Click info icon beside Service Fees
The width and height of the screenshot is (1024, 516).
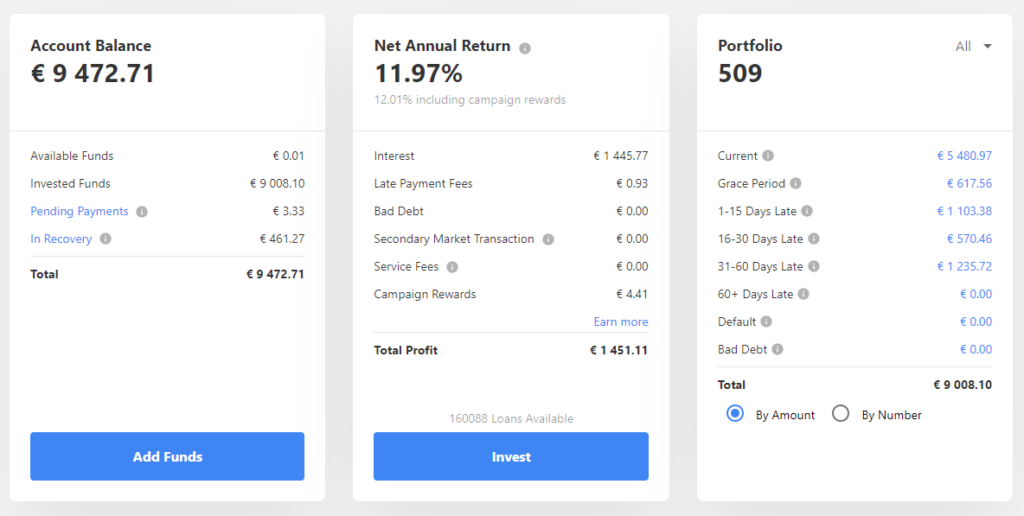coord(452,267)
